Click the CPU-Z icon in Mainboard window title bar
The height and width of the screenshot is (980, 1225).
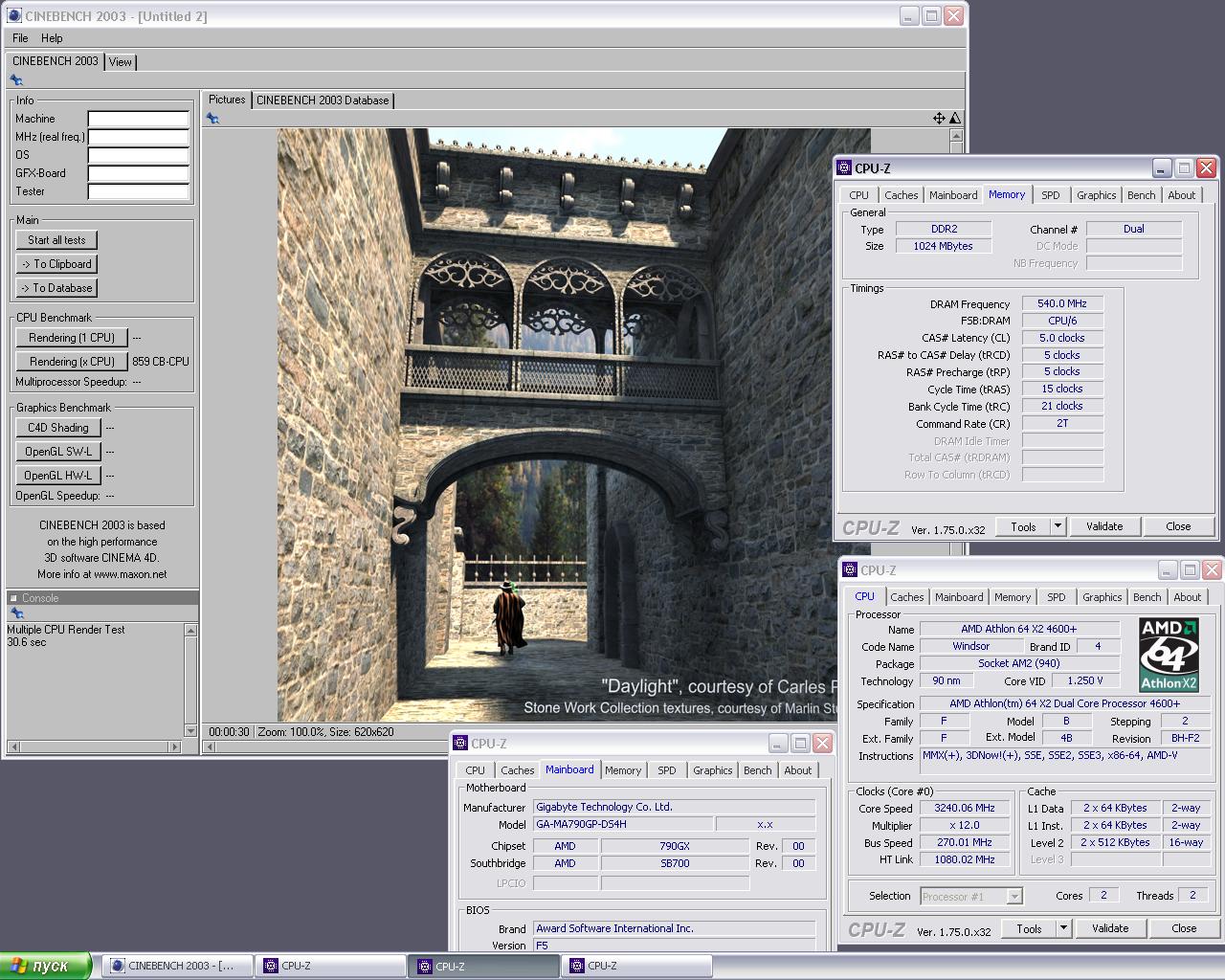tap(461, 744)
